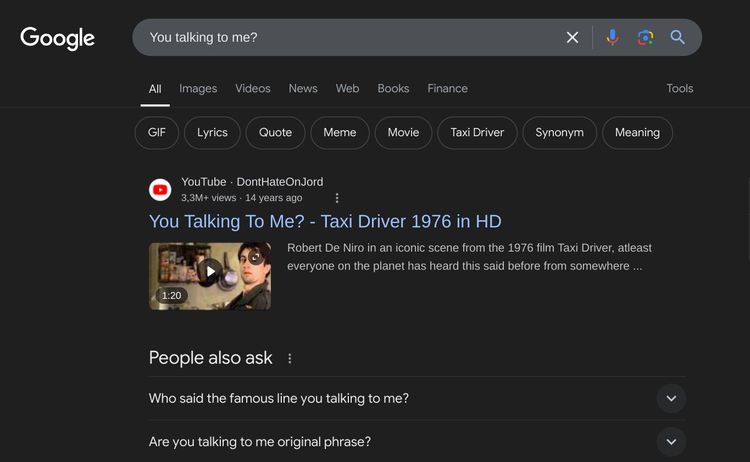
Task: Expand "Who said the famous line" question
Action: [x=670, y=398]
